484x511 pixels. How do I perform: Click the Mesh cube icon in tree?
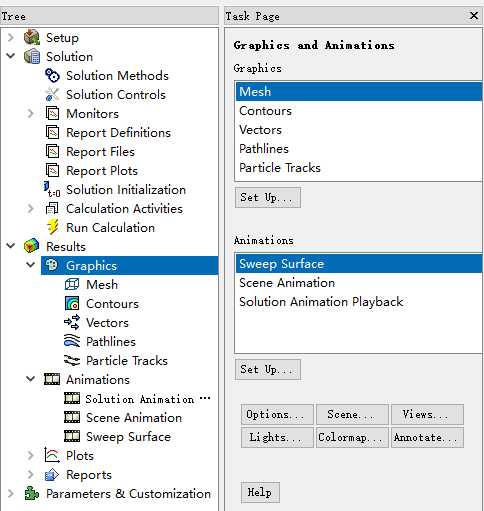[72, 284]
